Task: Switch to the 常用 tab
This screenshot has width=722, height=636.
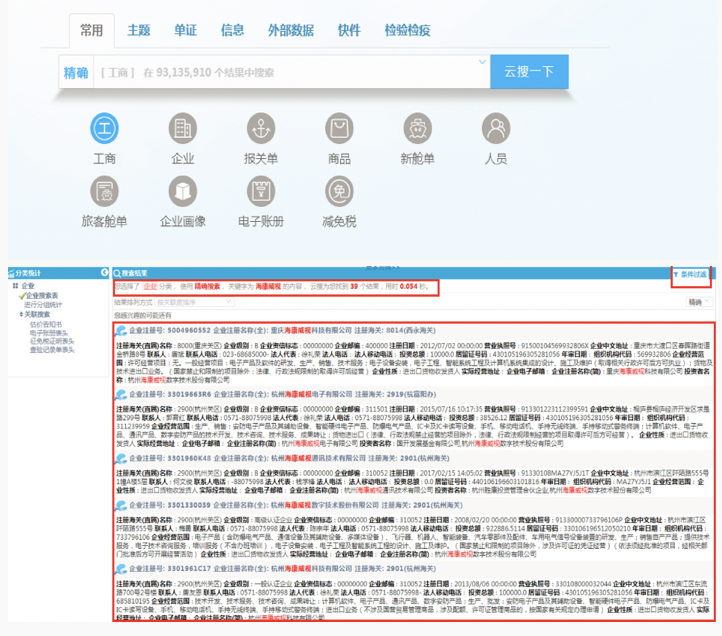Action: click(x=92, y=30)
